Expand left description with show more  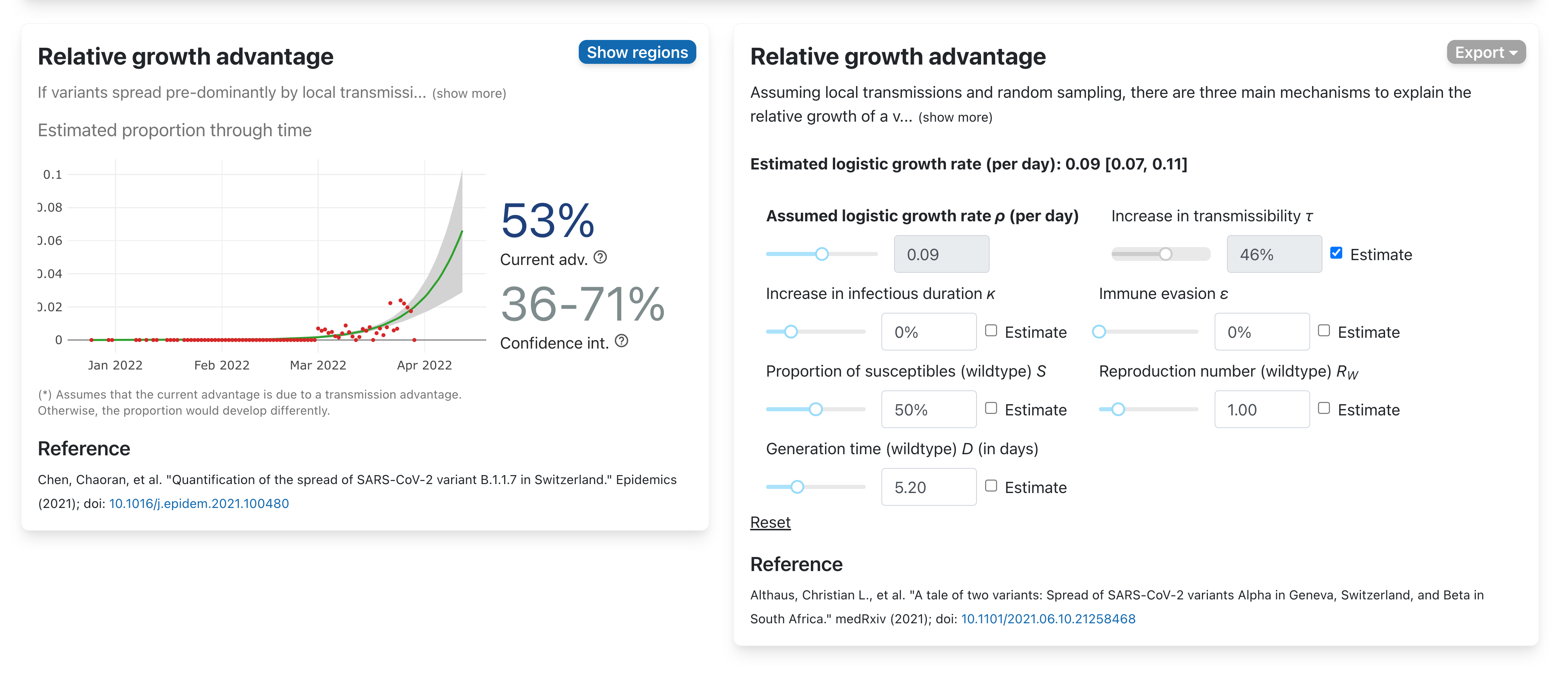coord(469,94)
